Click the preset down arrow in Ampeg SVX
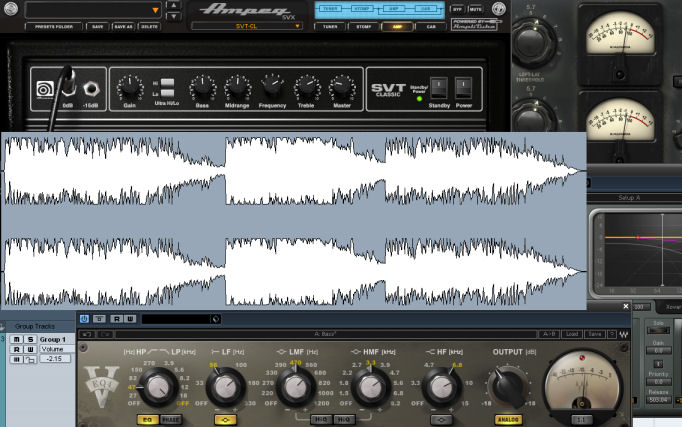The image size is (682, 427). point(174,17)
